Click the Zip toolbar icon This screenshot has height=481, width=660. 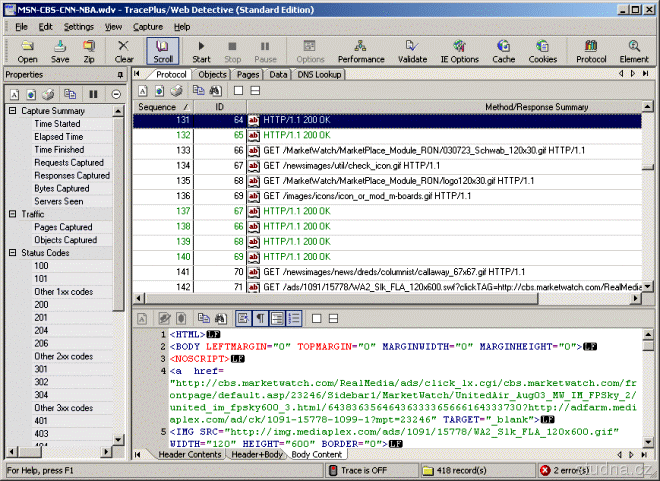click(89, 51)
